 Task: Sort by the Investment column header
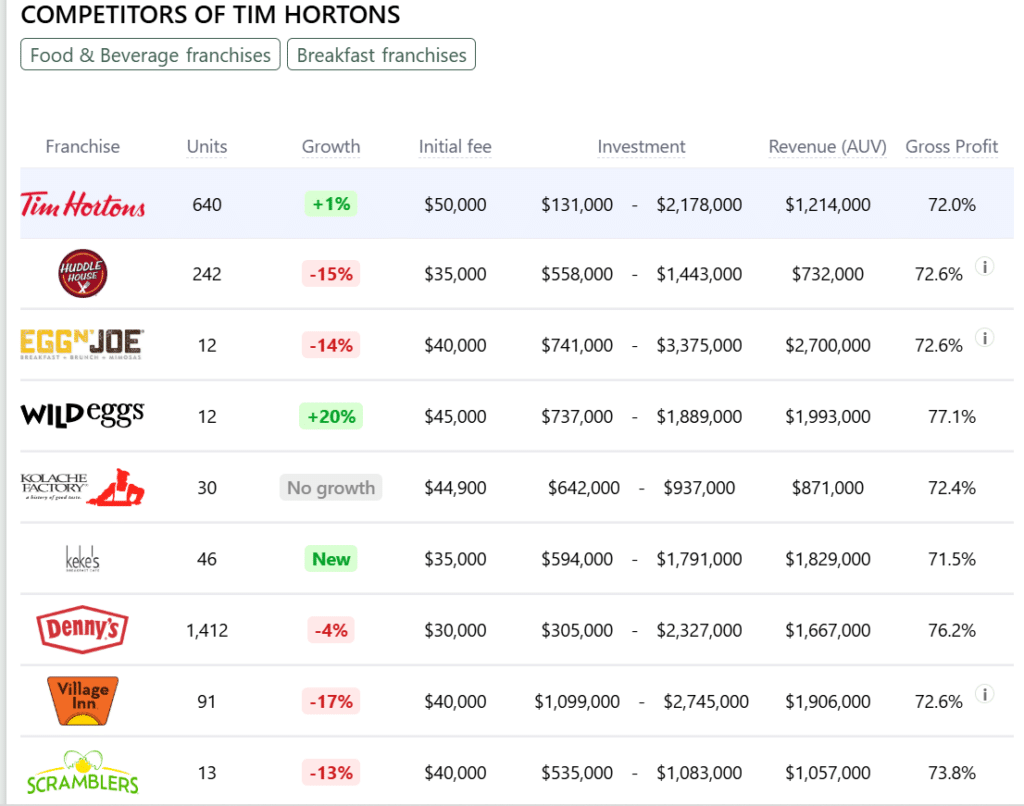click(x=641, y=146)
